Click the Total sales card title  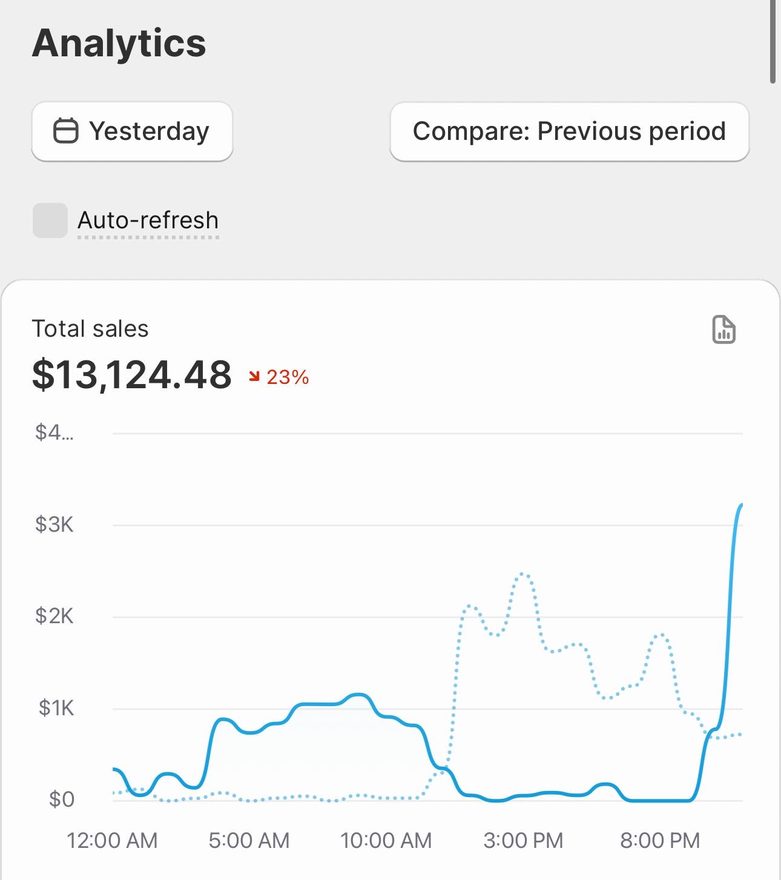click(90, 329)
